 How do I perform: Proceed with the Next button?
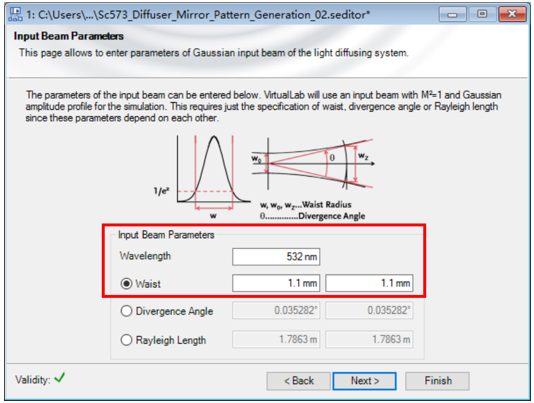coord(365,381)
